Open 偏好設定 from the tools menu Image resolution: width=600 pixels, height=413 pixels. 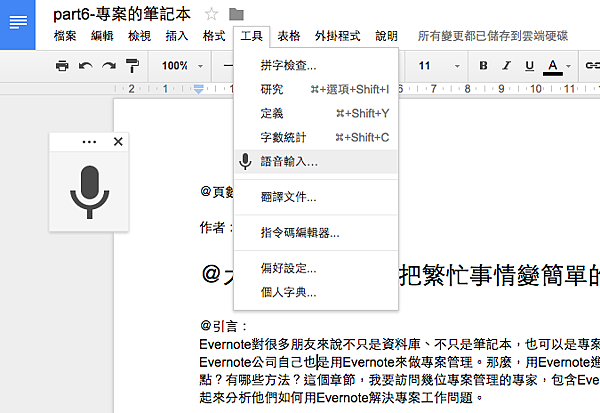point(316,268)
